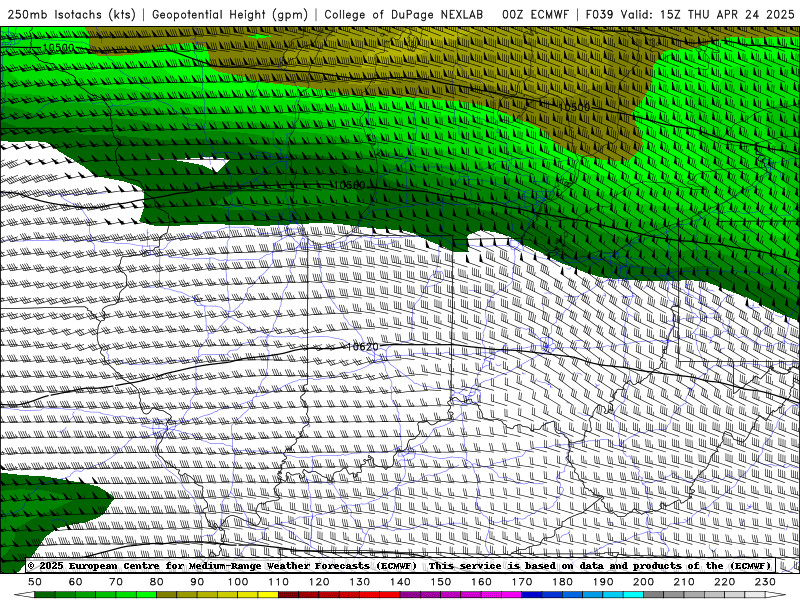
Task: Click the 'College of DuPage NEXLAB' label
Action: [404, 14]
